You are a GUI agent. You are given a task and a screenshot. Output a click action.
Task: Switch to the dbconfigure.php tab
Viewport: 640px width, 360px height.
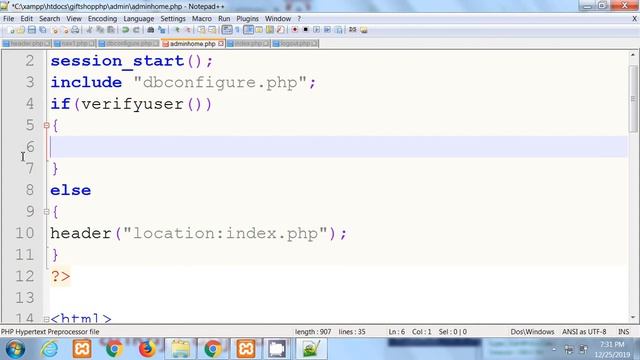pos(129,43)
